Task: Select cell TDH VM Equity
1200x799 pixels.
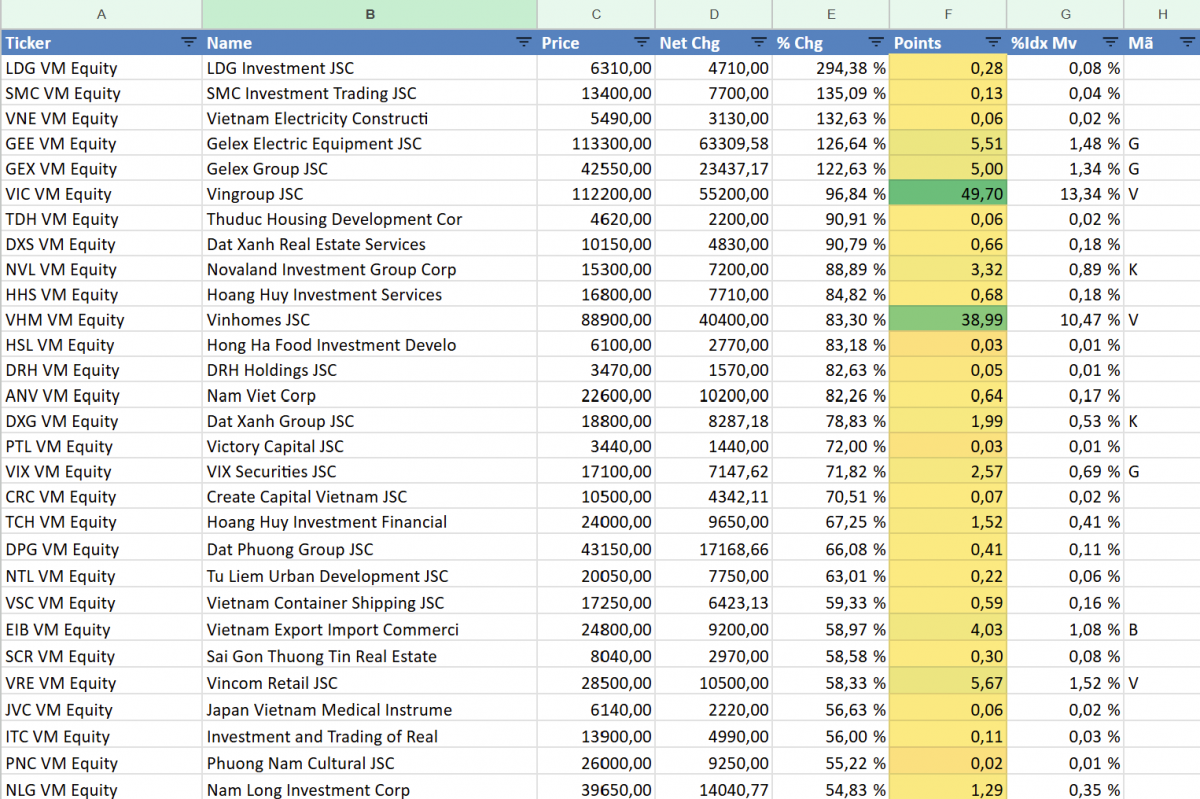Action: coord(101,219)
